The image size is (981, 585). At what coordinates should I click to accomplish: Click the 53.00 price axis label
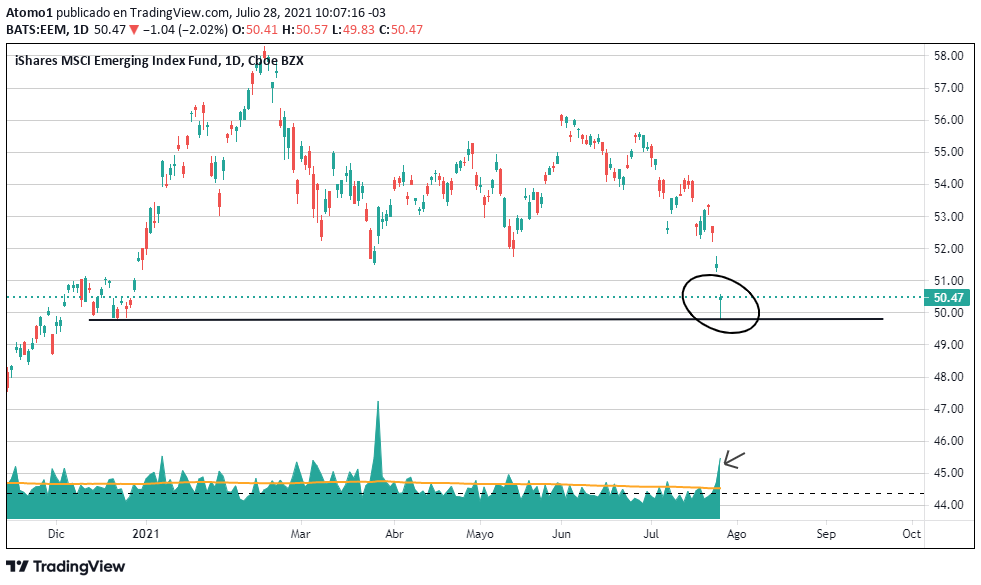pyautogui.click(x=948, y=217)
